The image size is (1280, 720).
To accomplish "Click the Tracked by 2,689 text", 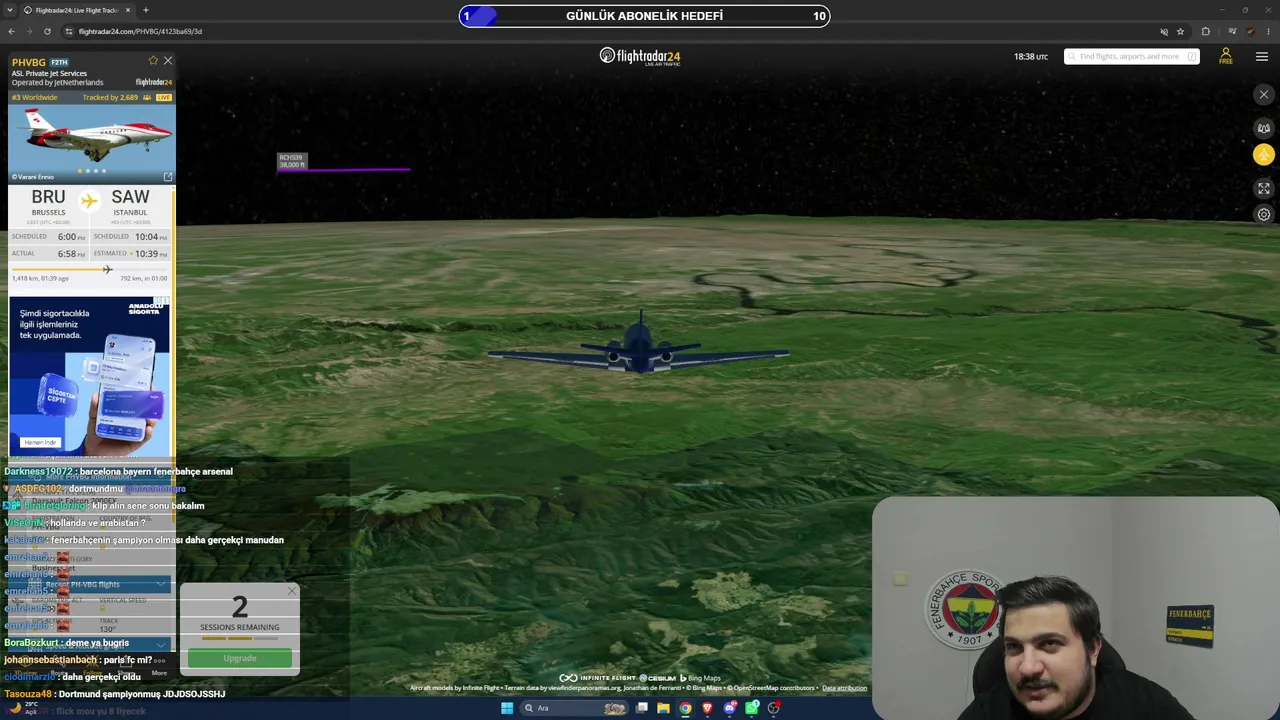I will [x=110, y=97].
